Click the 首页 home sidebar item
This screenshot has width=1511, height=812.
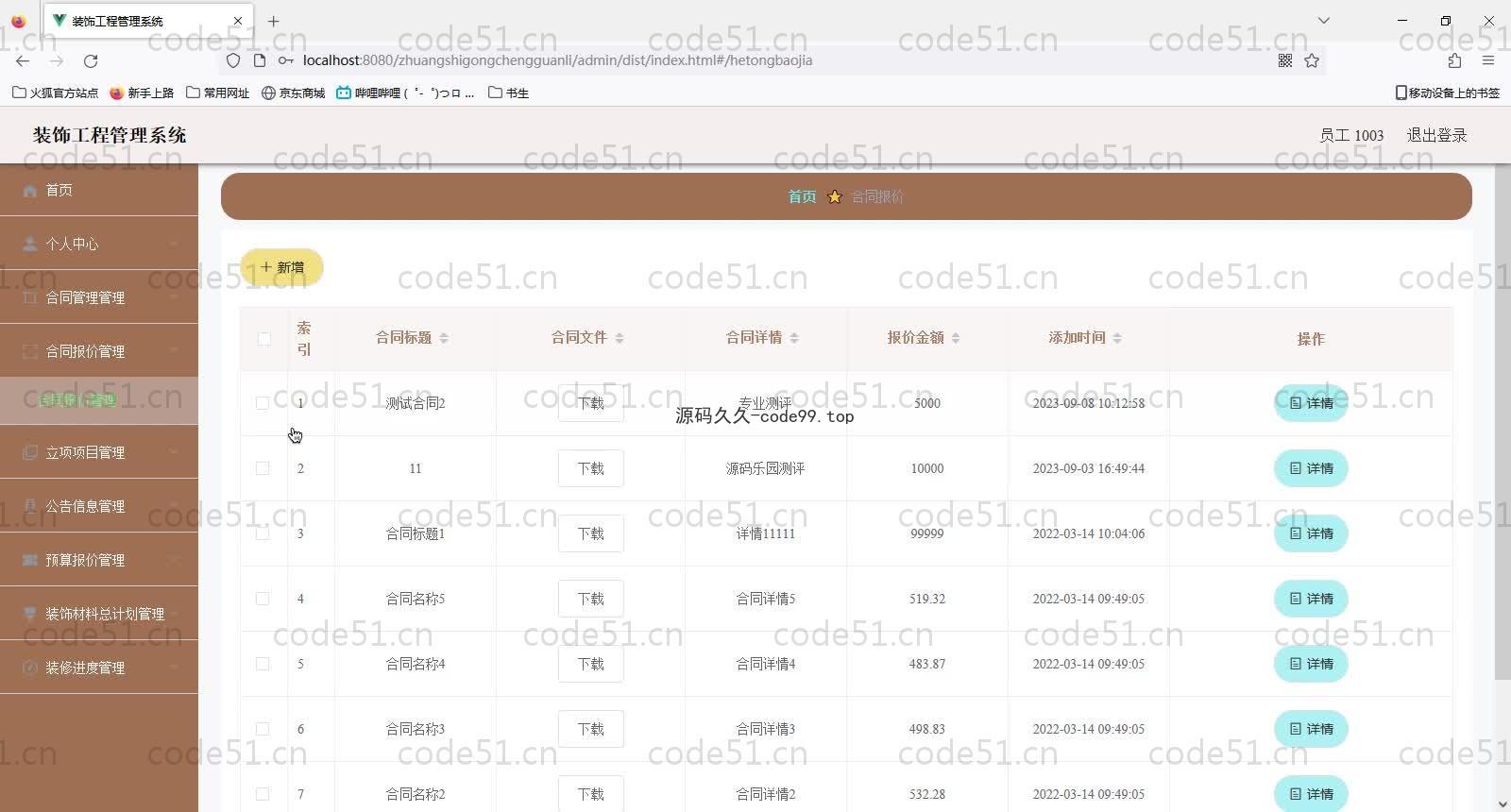99,190
